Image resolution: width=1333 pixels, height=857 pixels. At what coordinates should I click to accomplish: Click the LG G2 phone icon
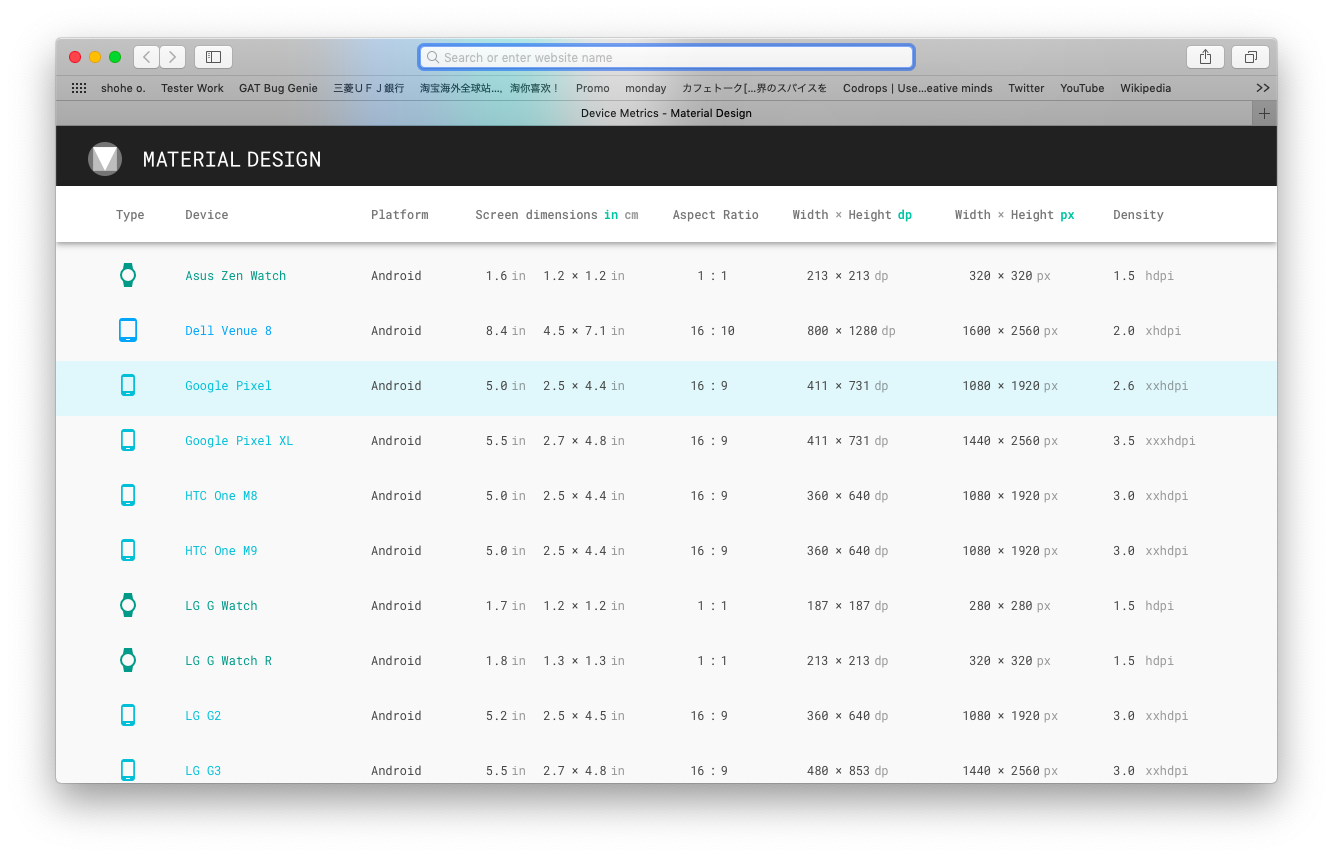128,715
